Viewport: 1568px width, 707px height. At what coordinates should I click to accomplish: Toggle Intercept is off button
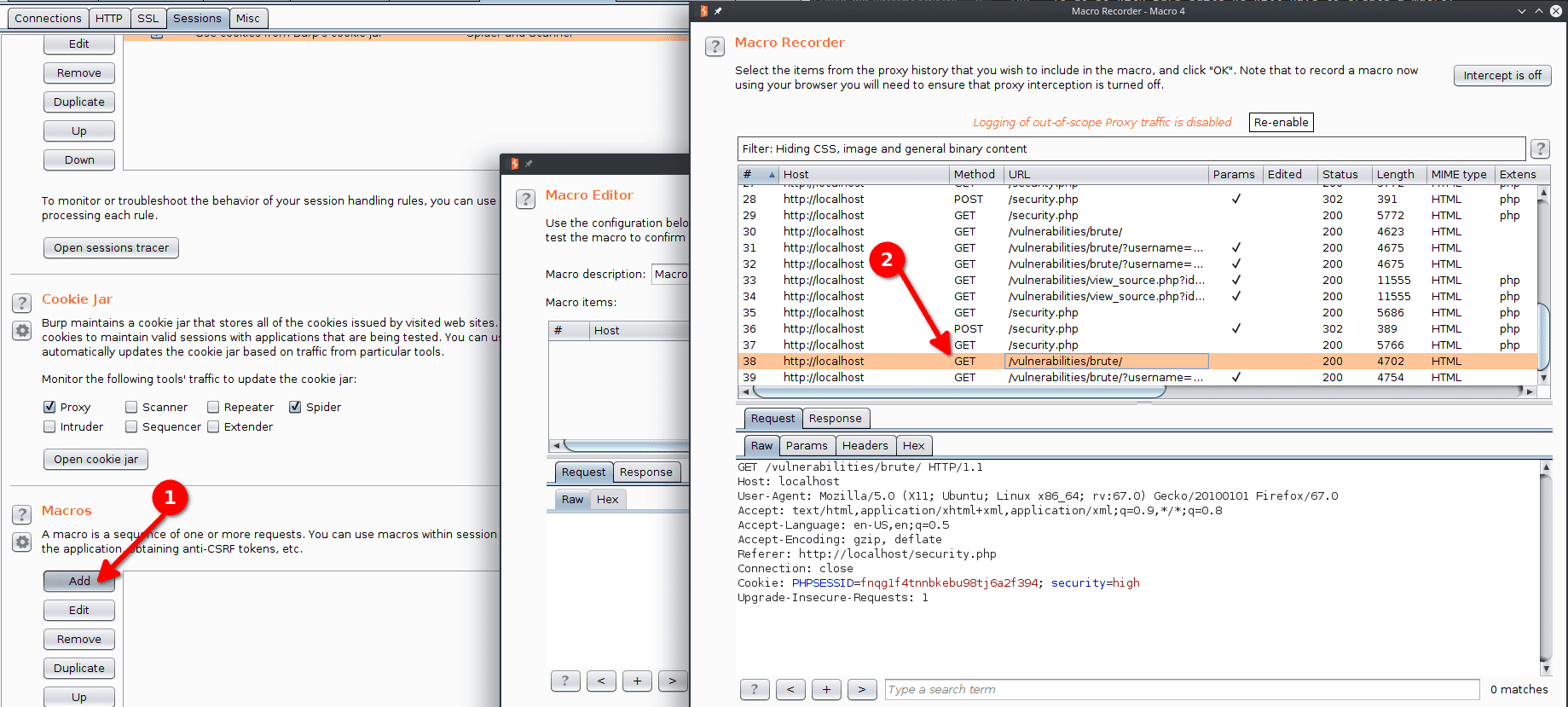pyautogui.click(x=1502, y=75)
